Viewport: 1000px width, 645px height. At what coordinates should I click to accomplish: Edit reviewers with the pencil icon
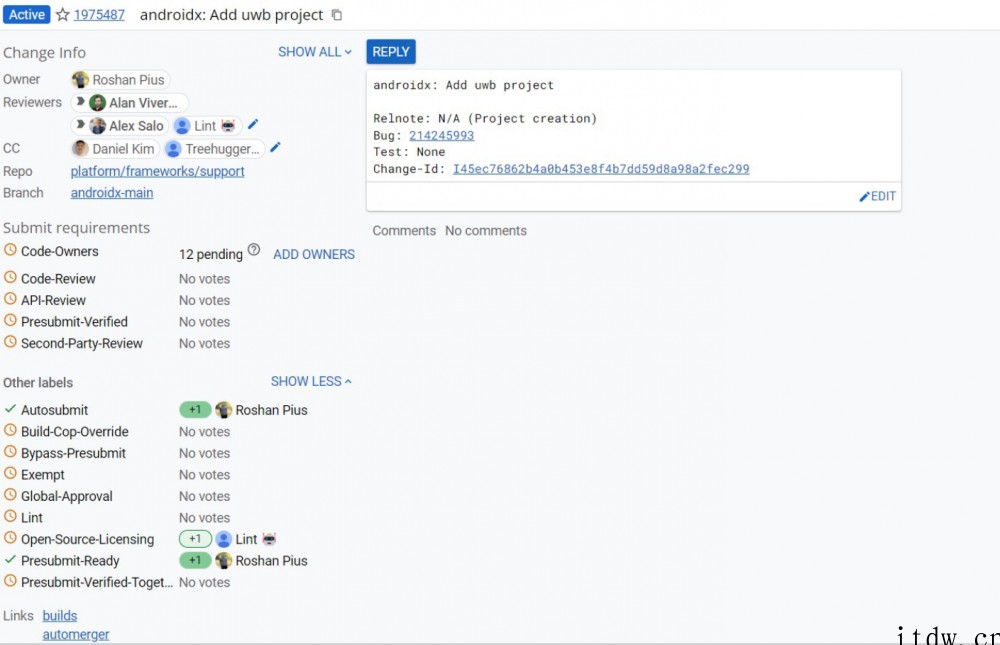[x=253, y=125]
